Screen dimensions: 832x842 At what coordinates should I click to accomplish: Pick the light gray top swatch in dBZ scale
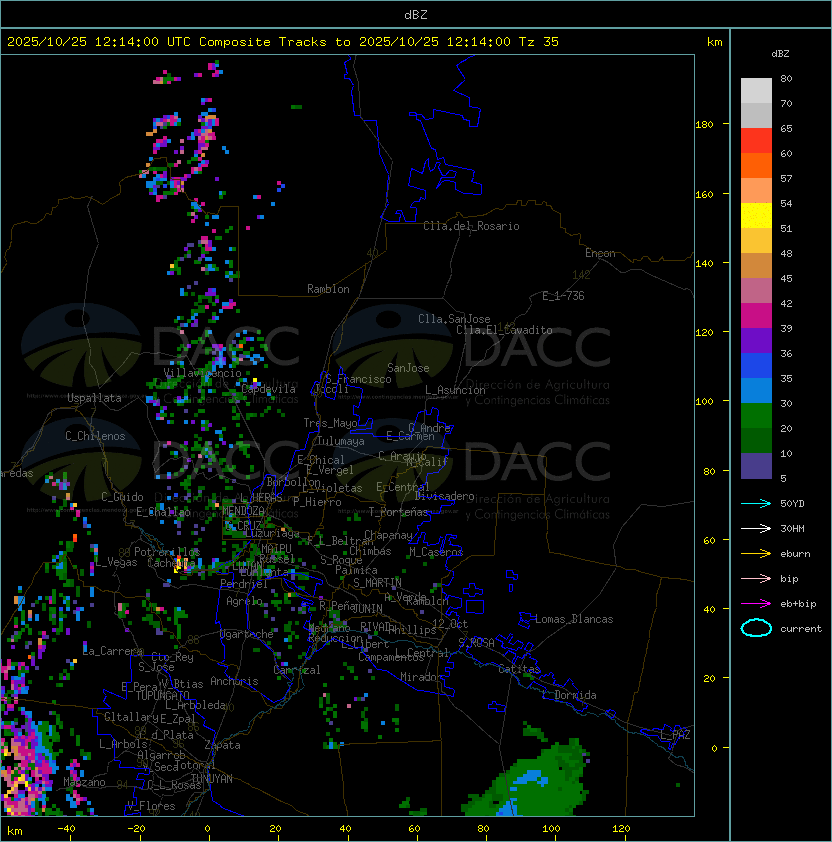click(x=756, y=90)
